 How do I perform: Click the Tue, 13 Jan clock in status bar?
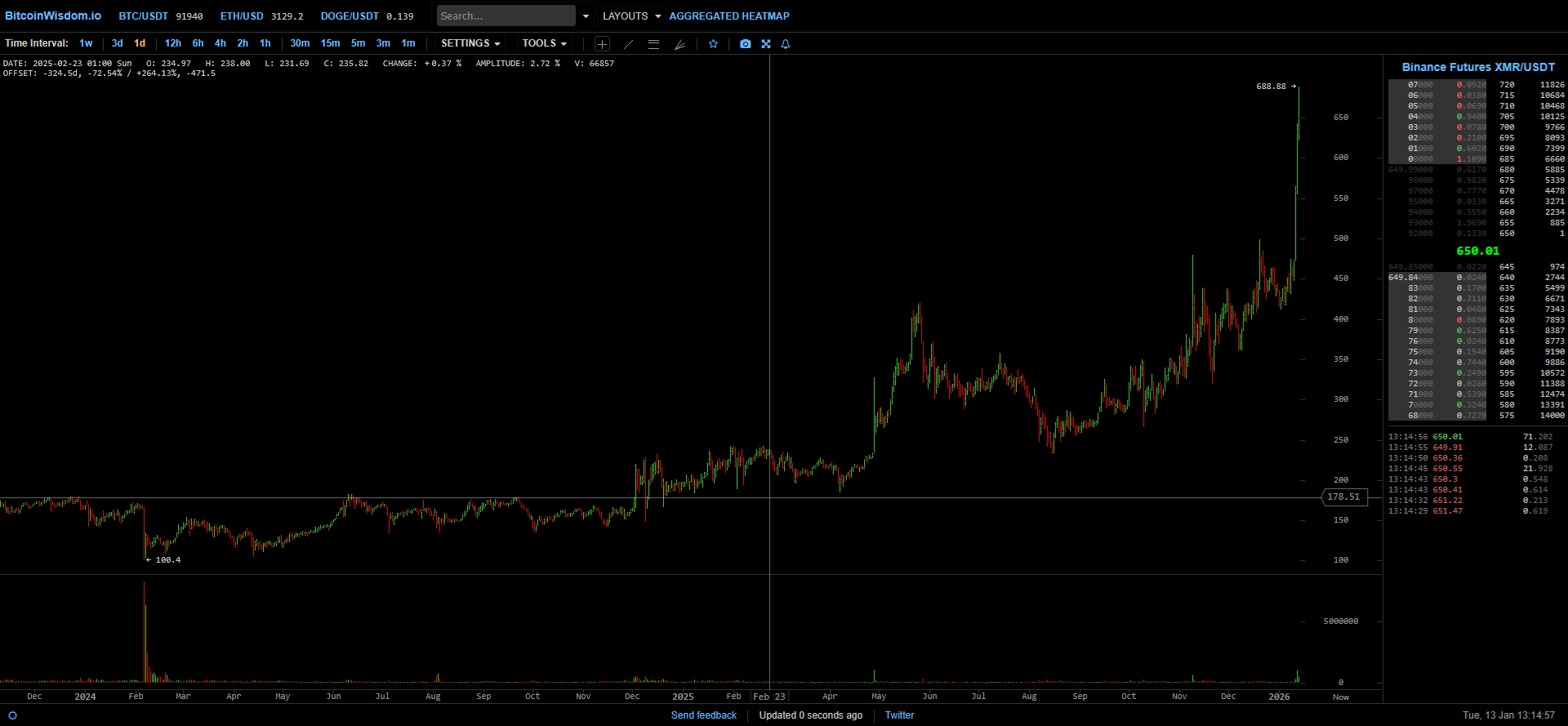tap(1508, 715)
